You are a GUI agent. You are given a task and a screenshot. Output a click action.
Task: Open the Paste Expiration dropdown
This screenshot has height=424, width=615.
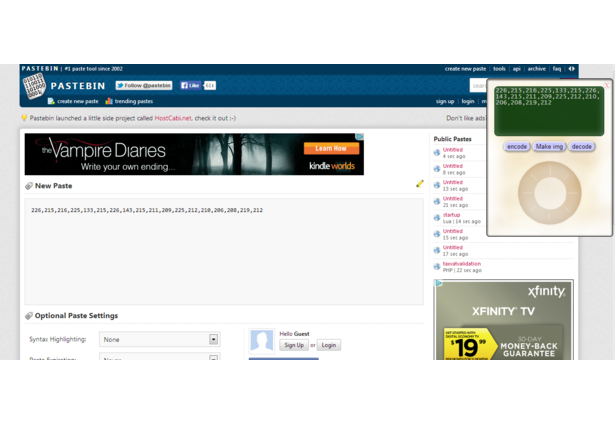click(160, 357)
